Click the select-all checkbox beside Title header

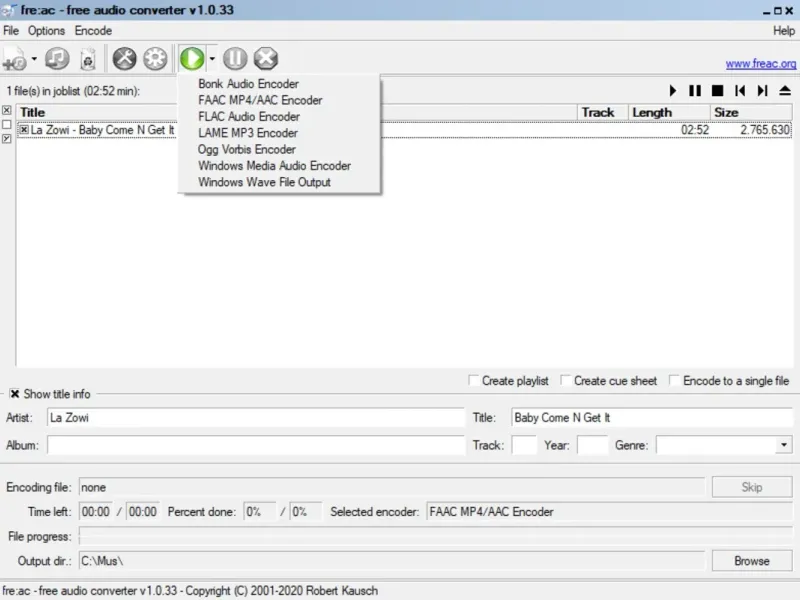click(7, 110)
